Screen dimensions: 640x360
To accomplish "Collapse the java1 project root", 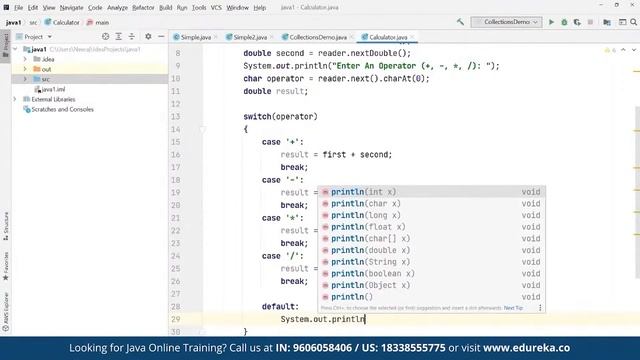I will tap(16, 49).
